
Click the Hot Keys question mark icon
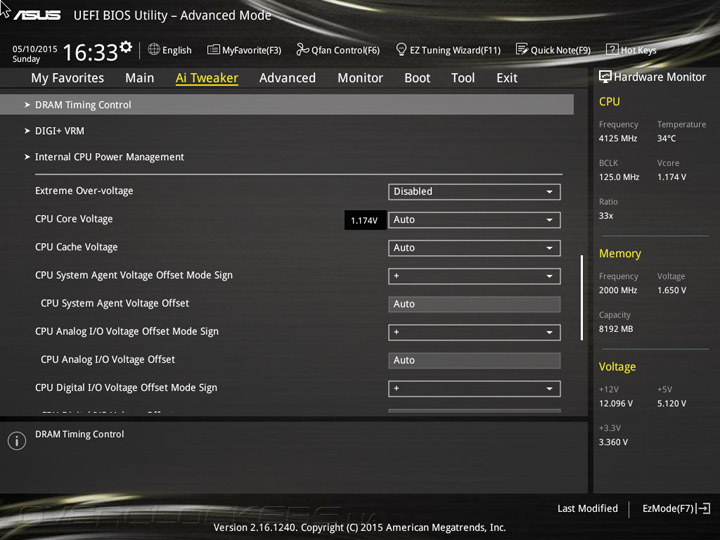click(612, 49)
